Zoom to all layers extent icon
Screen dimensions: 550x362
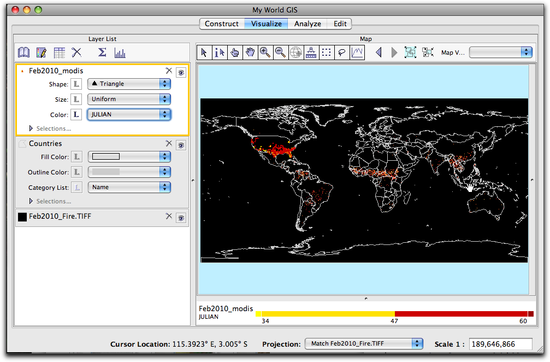(410, 52)
